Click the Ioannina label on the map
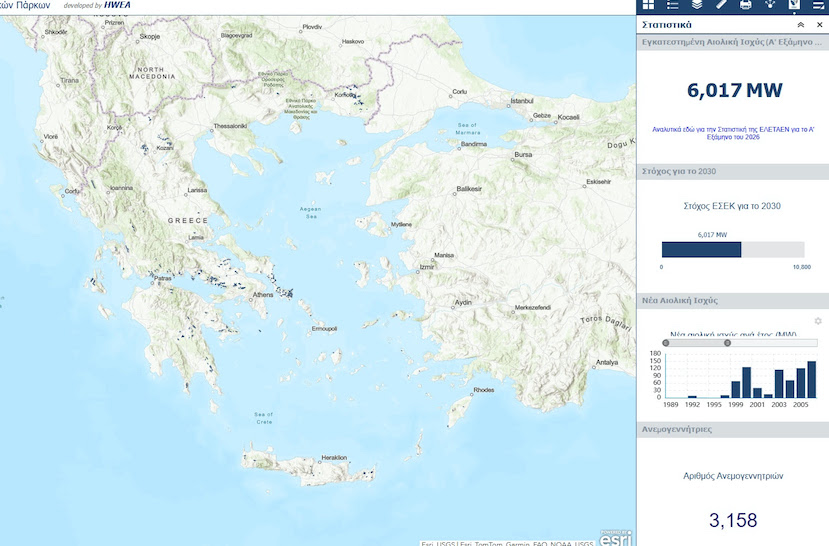This screenshot has width=829, height=546. click(x=121, y=188)
